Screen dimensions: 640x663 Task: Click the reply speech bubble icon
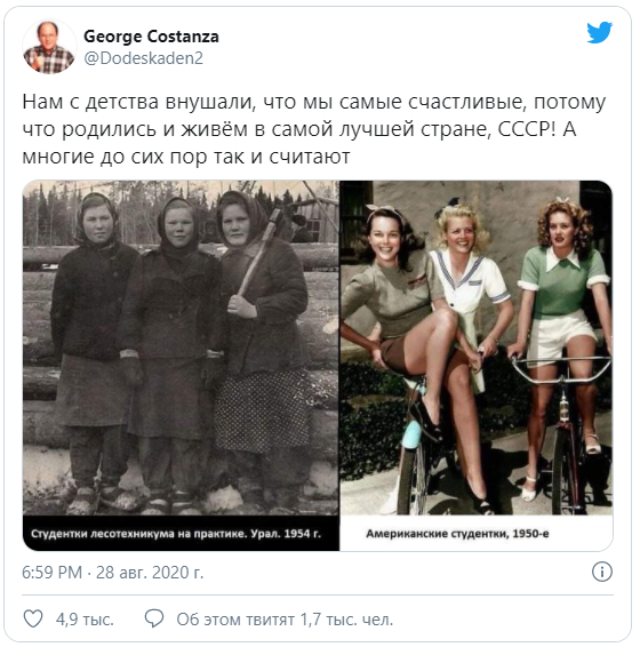pos(154,619)
